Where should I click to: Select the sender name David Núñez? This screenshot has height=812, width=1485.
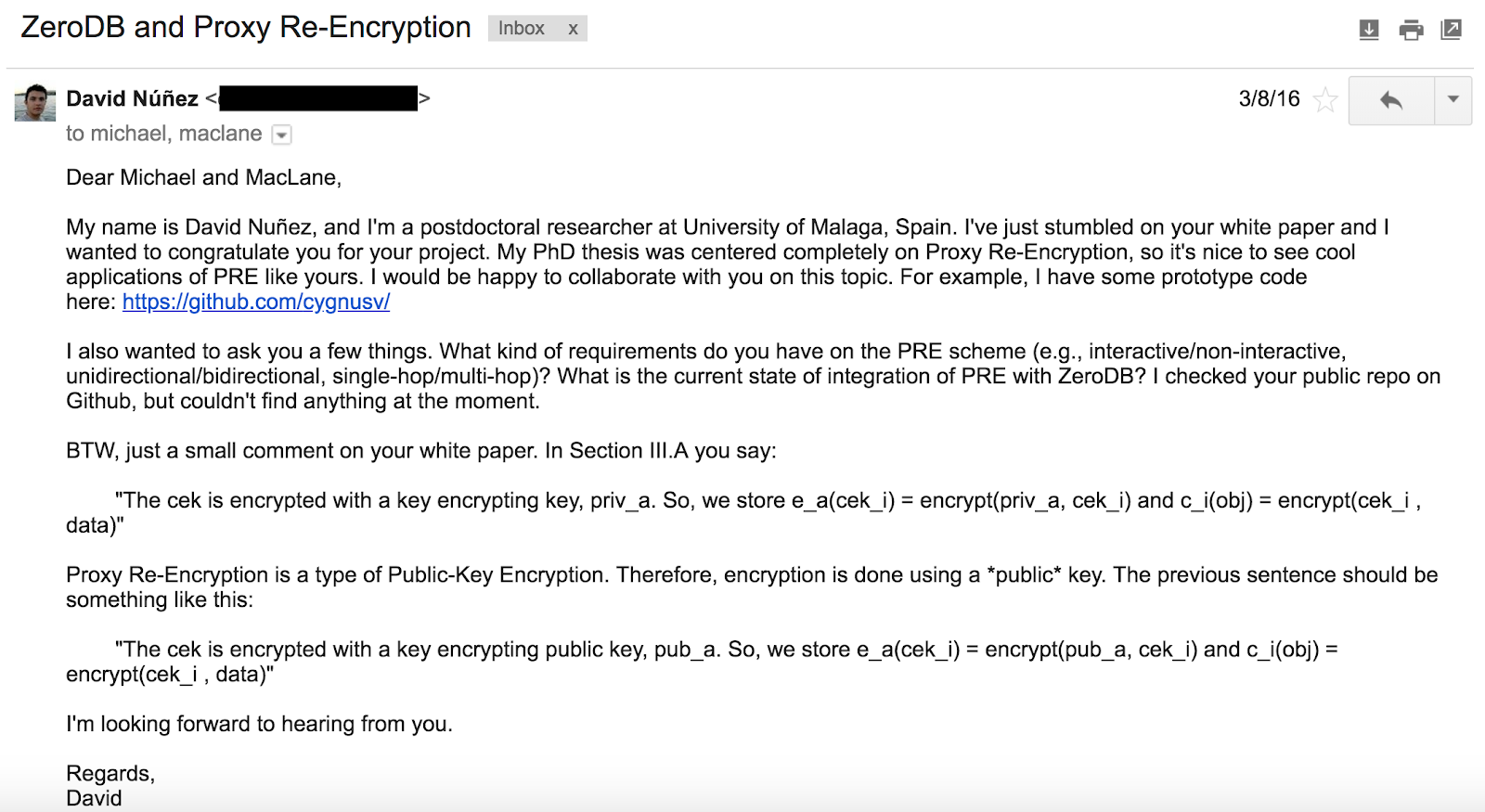click(x=133, y=98)
